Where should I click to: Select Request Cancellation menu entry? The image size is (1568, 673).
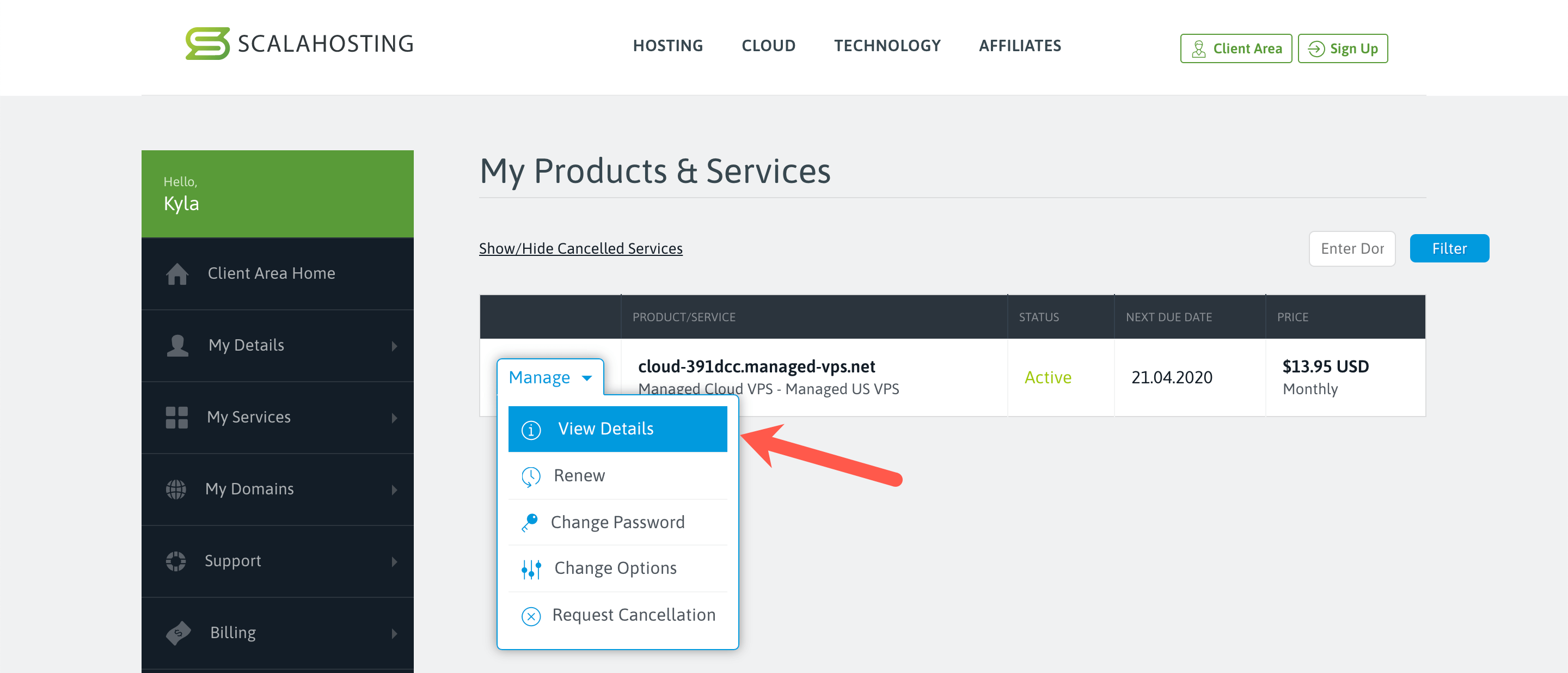coord(617,615)
